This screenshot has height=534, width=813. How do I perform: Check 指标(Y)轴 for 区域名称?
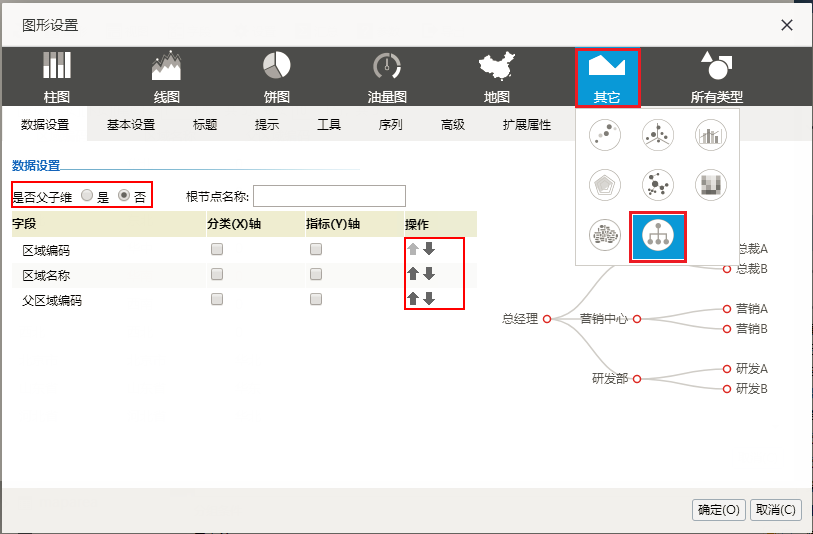316,274
